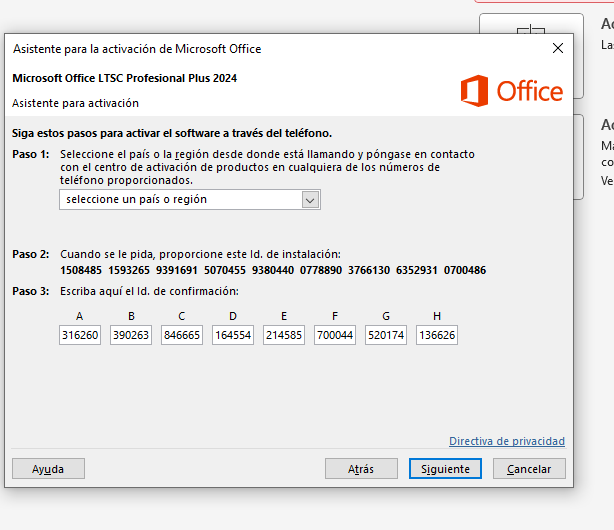
Task: Click into confirmation ID field D
Action: pos(233,336)
